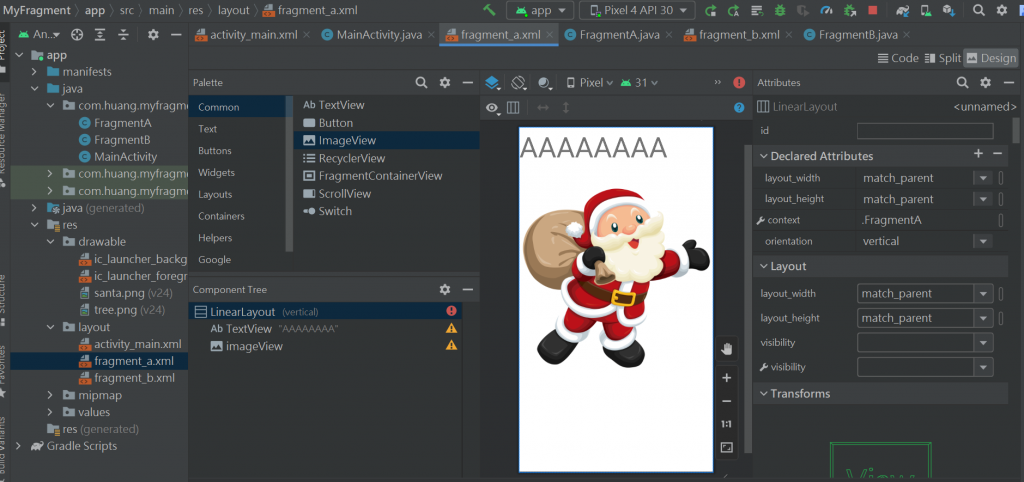Switch to Split view mode
The image size is (1024, 482).
click(943, 58)
